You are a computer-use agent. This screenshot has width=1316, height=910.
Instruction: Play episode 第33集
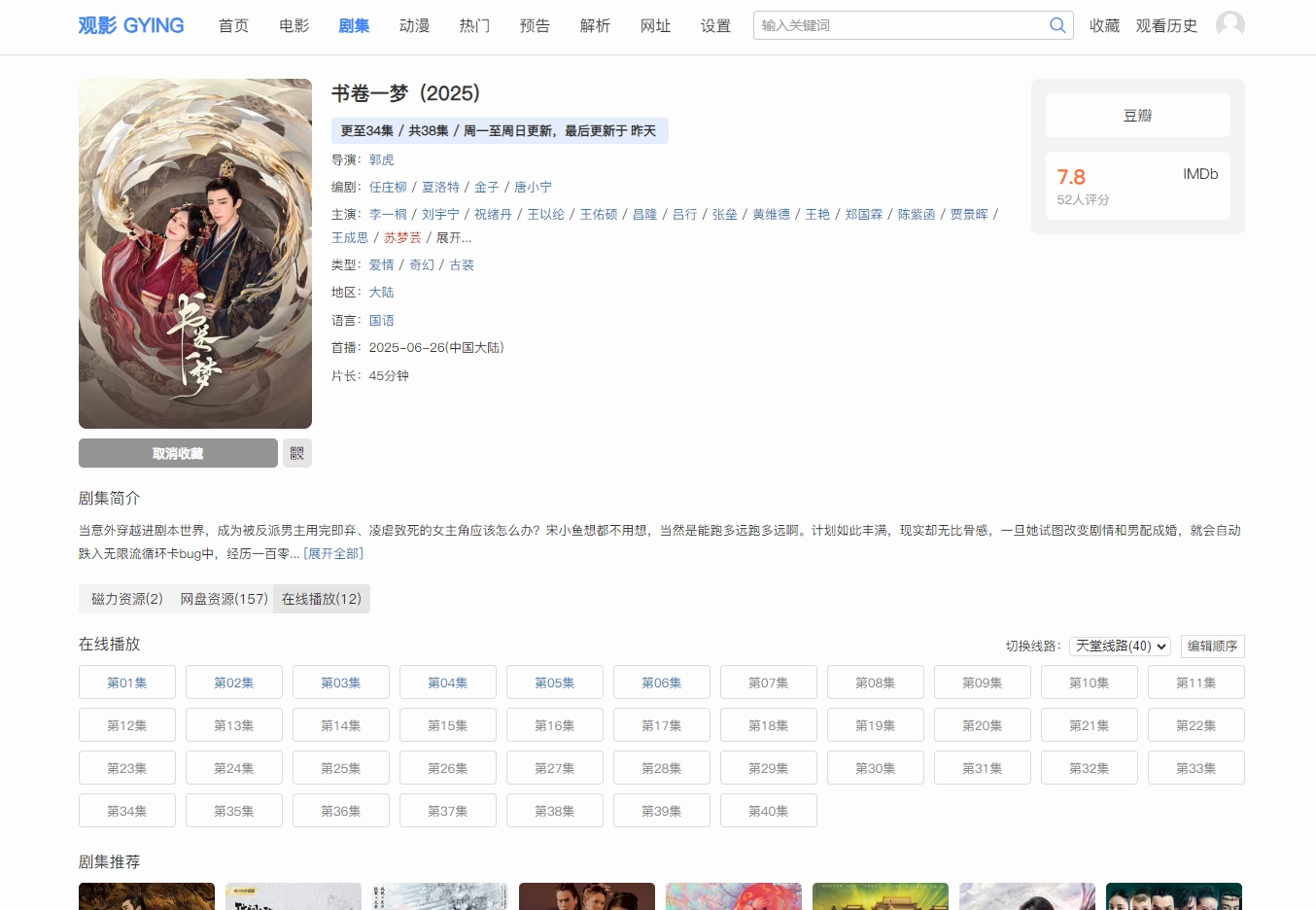point(1196,768)
